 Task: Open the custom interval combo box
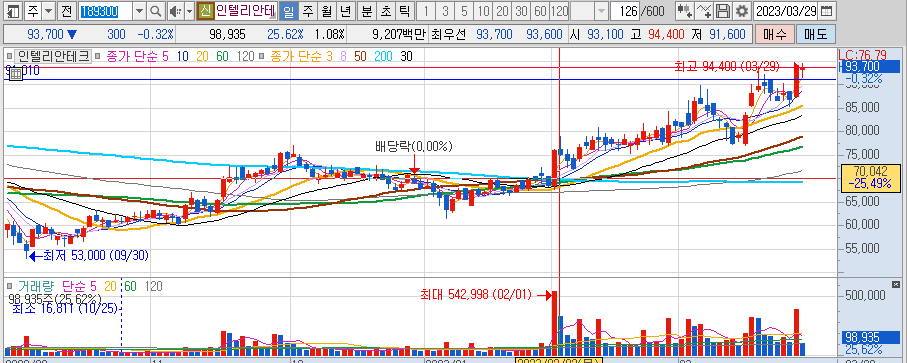tap(590, 10)
